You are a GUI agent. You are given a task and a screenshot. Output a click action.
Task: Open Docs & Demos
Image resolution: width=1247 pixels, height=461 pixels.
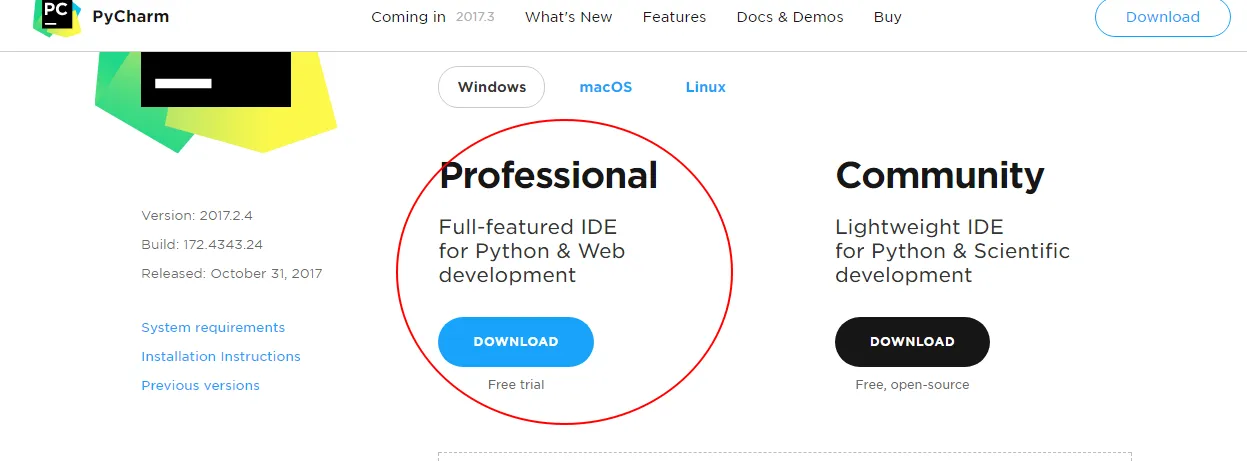pos(790,17)
